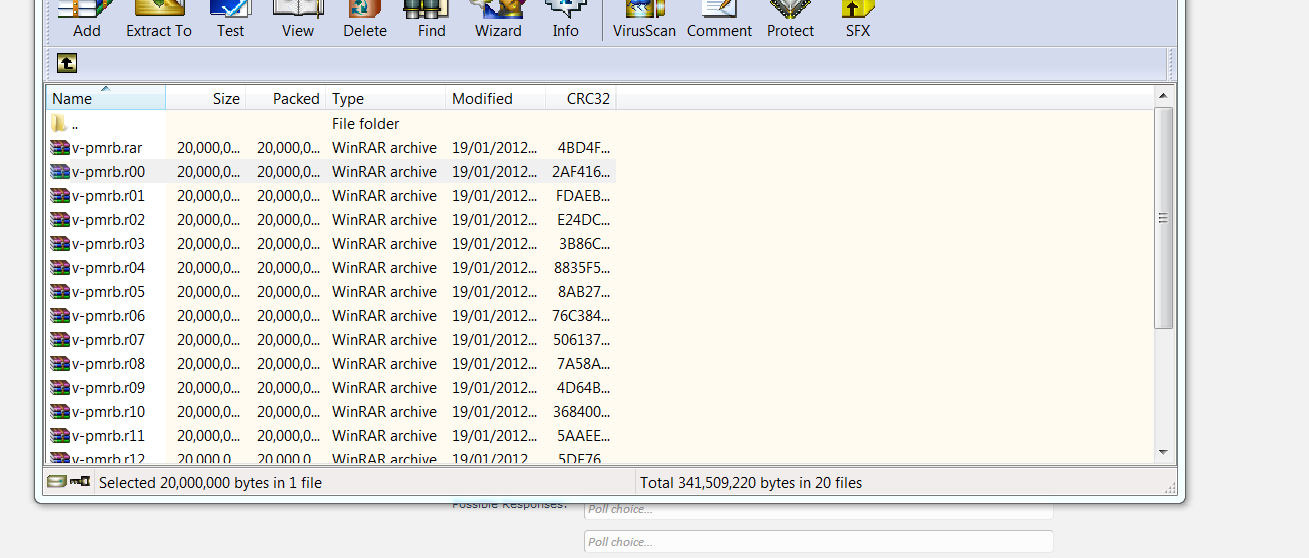1309x558 pixels.
Task: Open the Comment tool
Action: 719,19
